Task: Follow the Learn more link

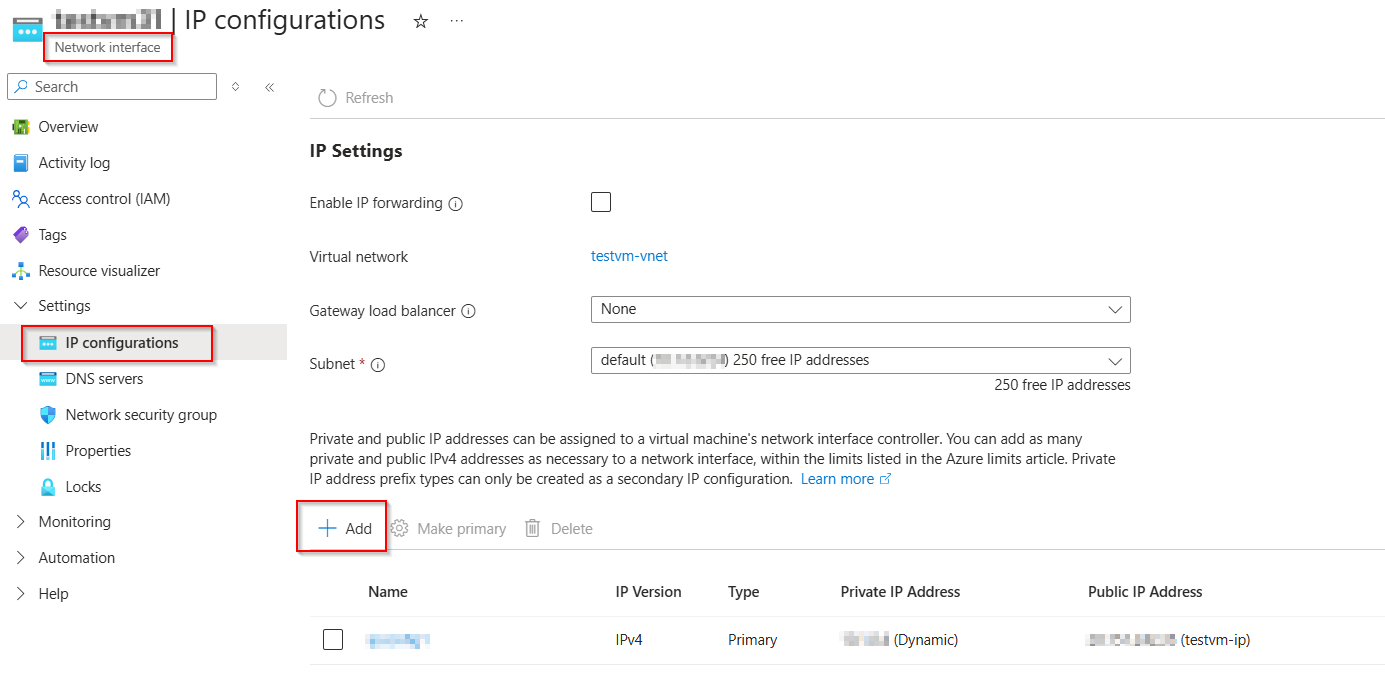Action: [837, 479]
